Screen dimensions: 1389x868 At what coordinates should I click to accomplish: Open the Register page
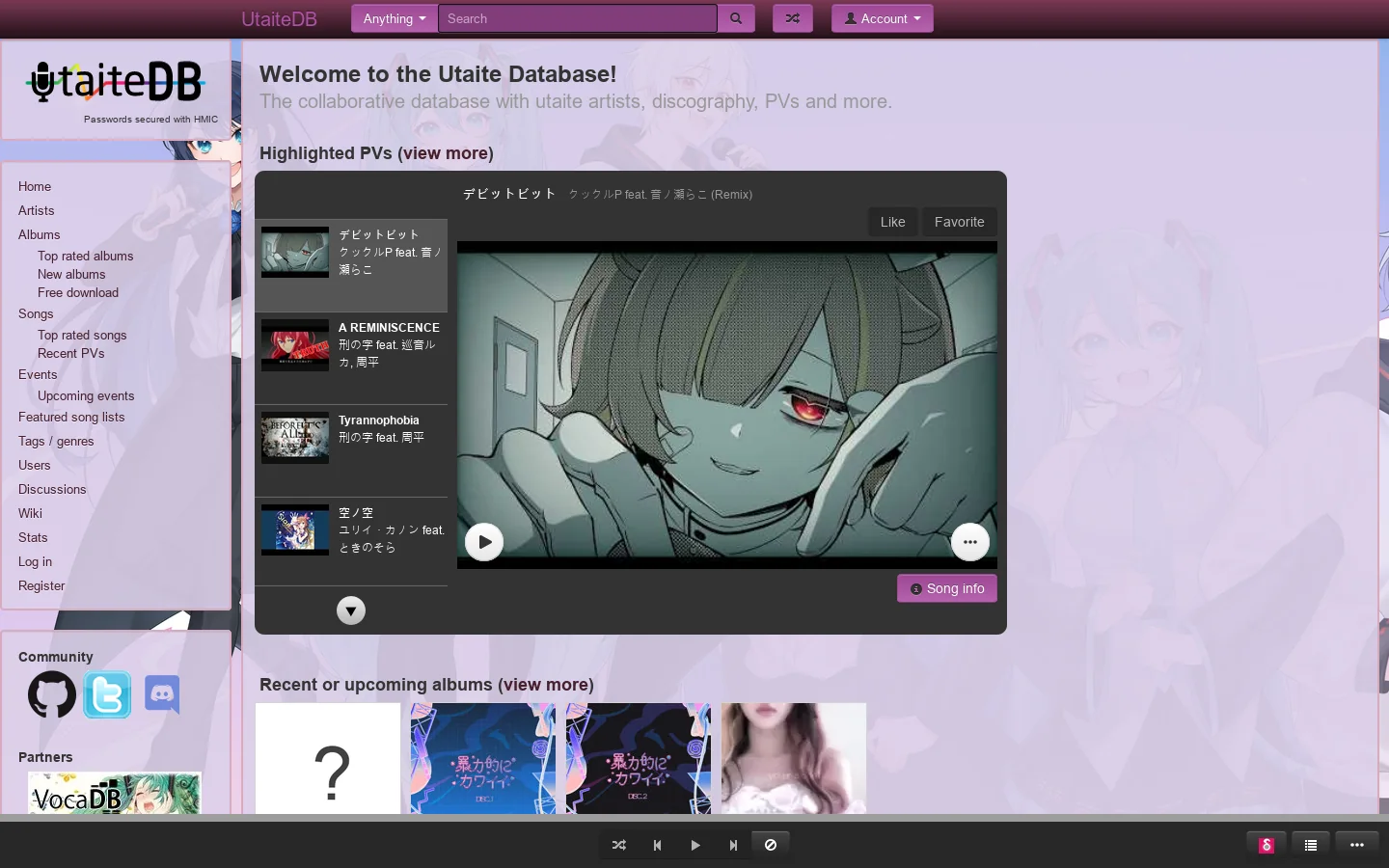(41, 585)
